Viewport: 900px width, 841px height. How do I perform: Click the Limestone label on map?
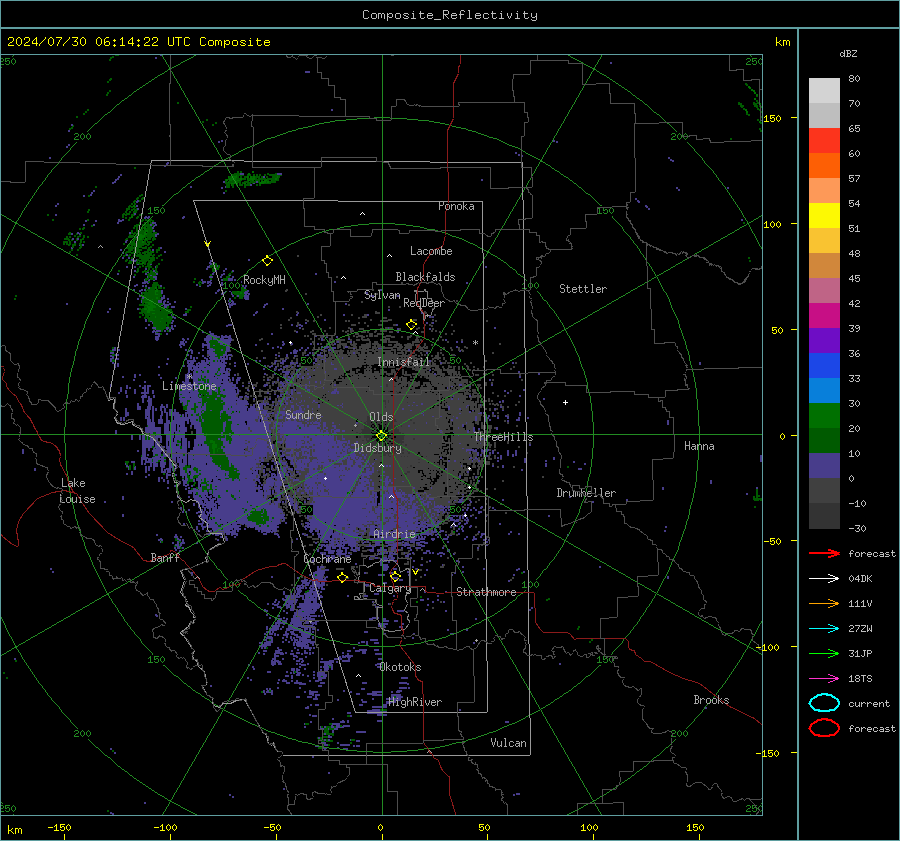189,386
